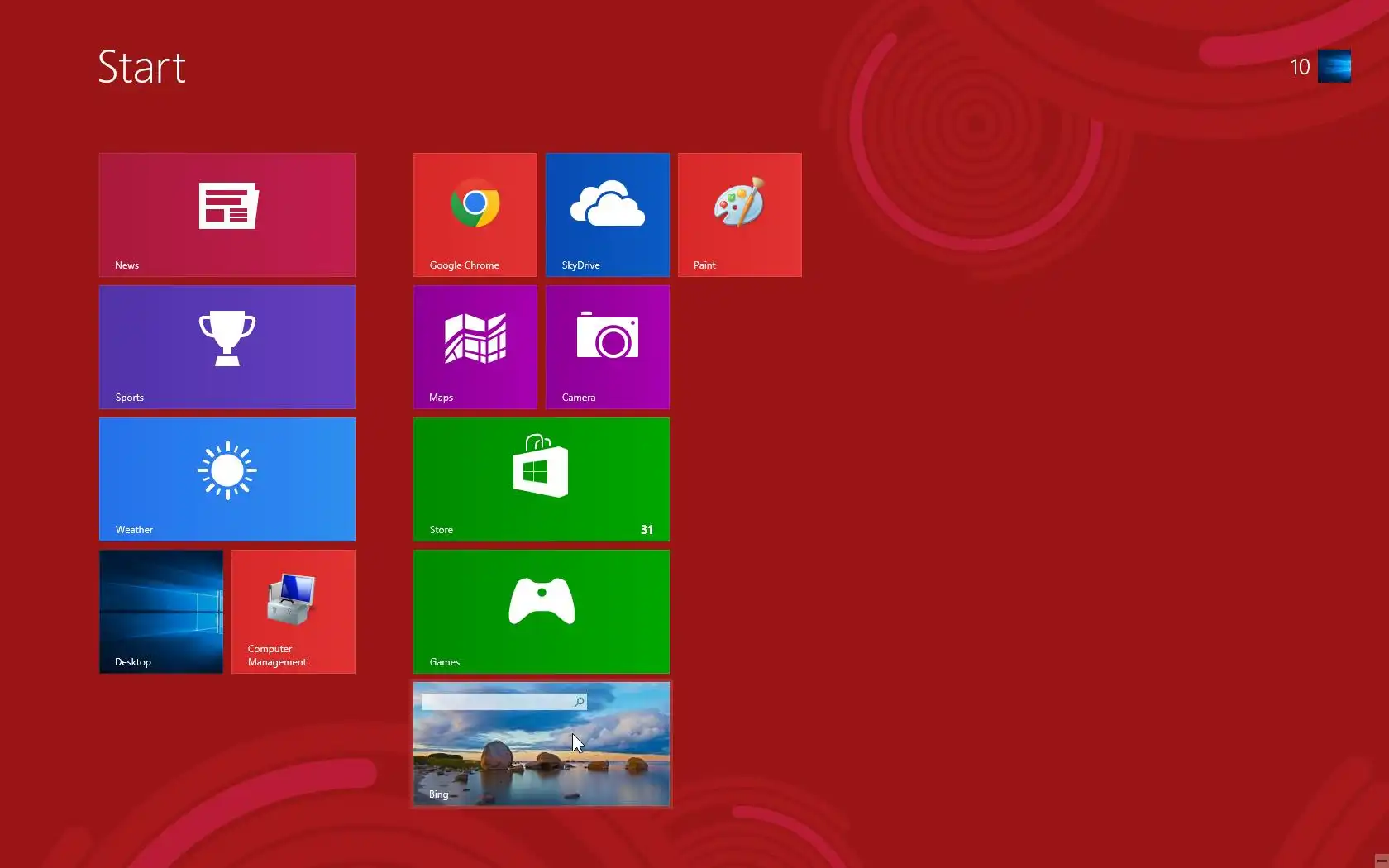Launch the Camera app

point(608,347)
